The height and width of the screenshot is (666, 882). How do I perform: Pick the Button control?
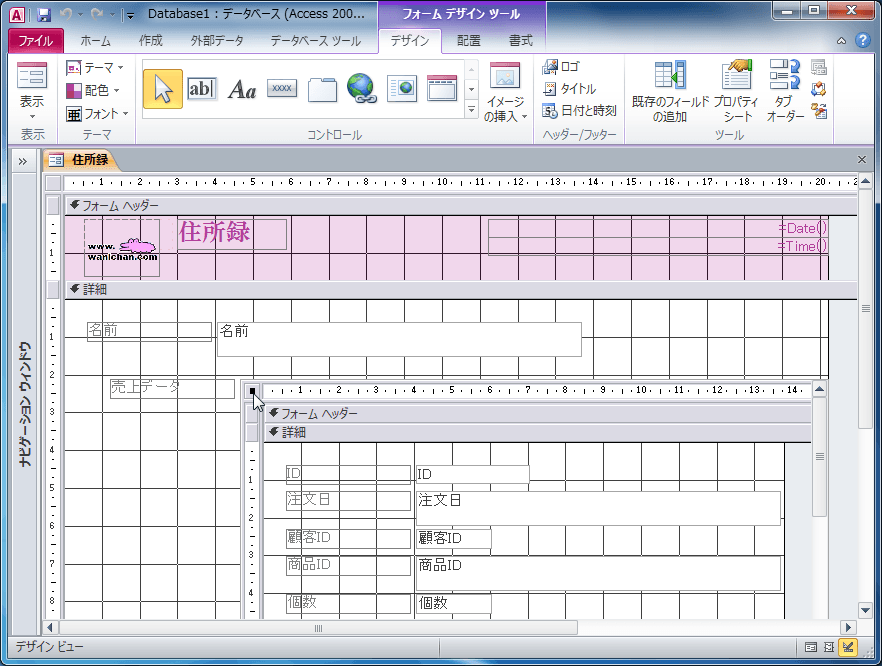[282, 88]
